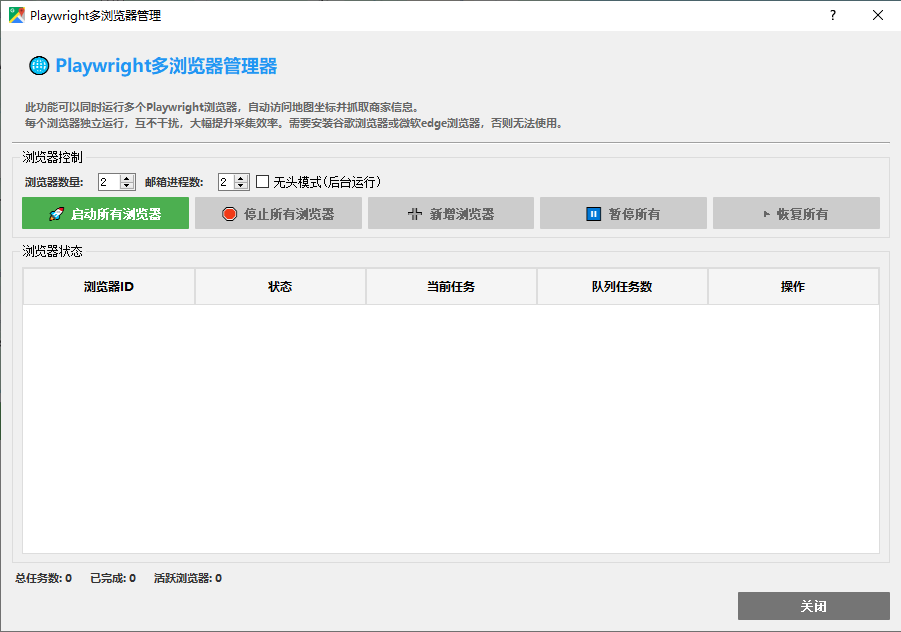Viewport: 901px width, 632px height.
Task: Focus the 浏览器数量 number field
Action: click(x=109, y=182)
